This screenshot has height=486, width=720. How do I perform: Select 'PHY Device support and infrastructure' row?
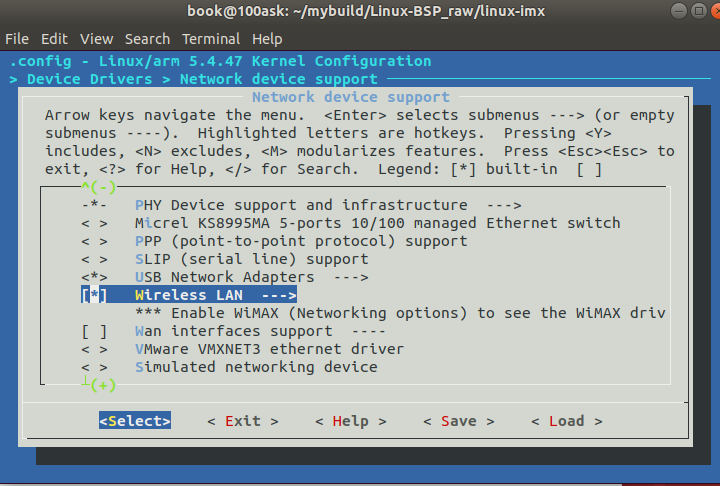(x=301, y=205)
